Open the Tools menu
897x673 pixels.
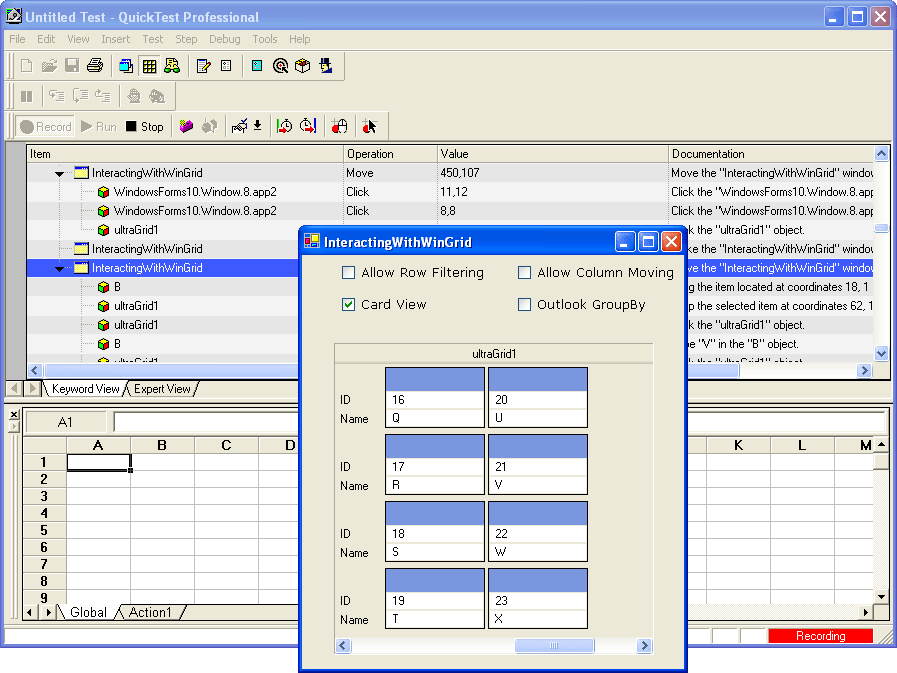265,39
